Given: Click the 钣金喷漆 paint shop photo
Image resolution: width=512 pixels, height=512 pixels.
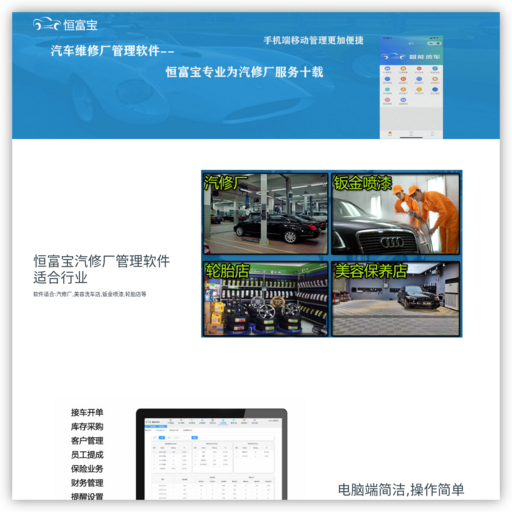Looking at the screenshot, I should pyautogui.click(x=395, y=214).
